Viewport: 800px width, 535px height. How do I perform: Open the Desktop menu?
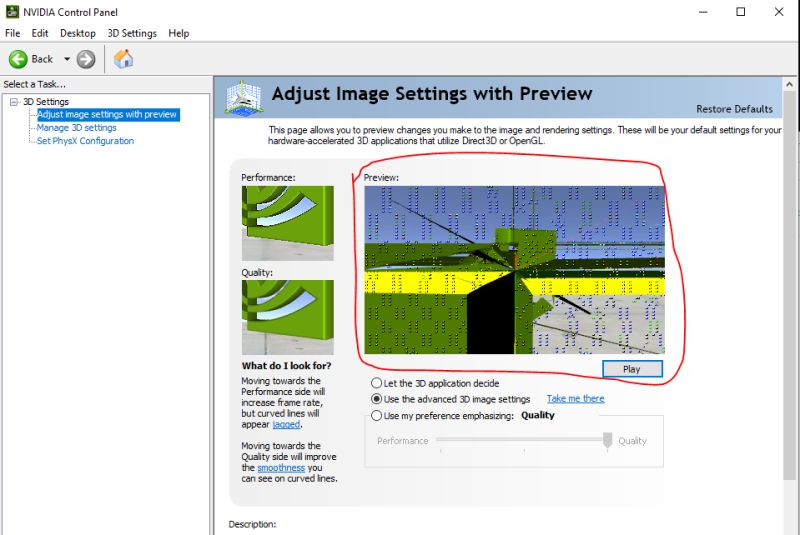(x=78, y=33)
